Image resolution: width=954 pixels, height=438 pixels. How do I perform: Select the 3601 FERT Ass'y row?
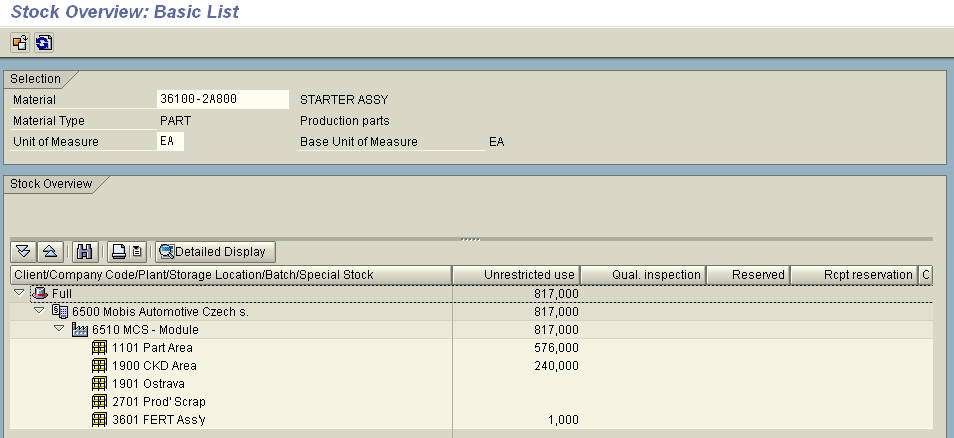click(150, 419)
